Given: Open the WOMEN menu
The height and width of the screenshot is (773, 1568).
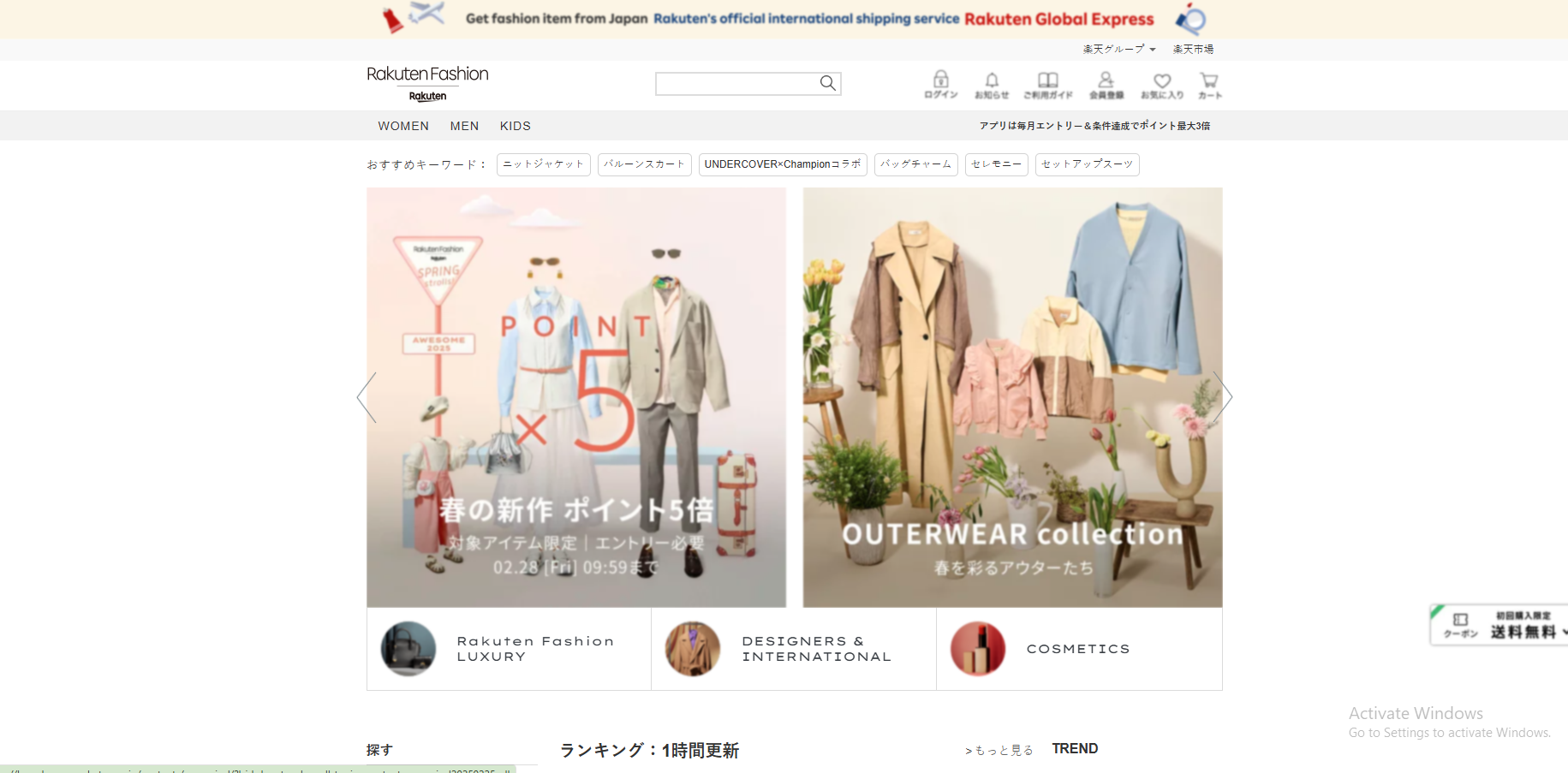Looking at the screenshot, I should tap(403, 126).
